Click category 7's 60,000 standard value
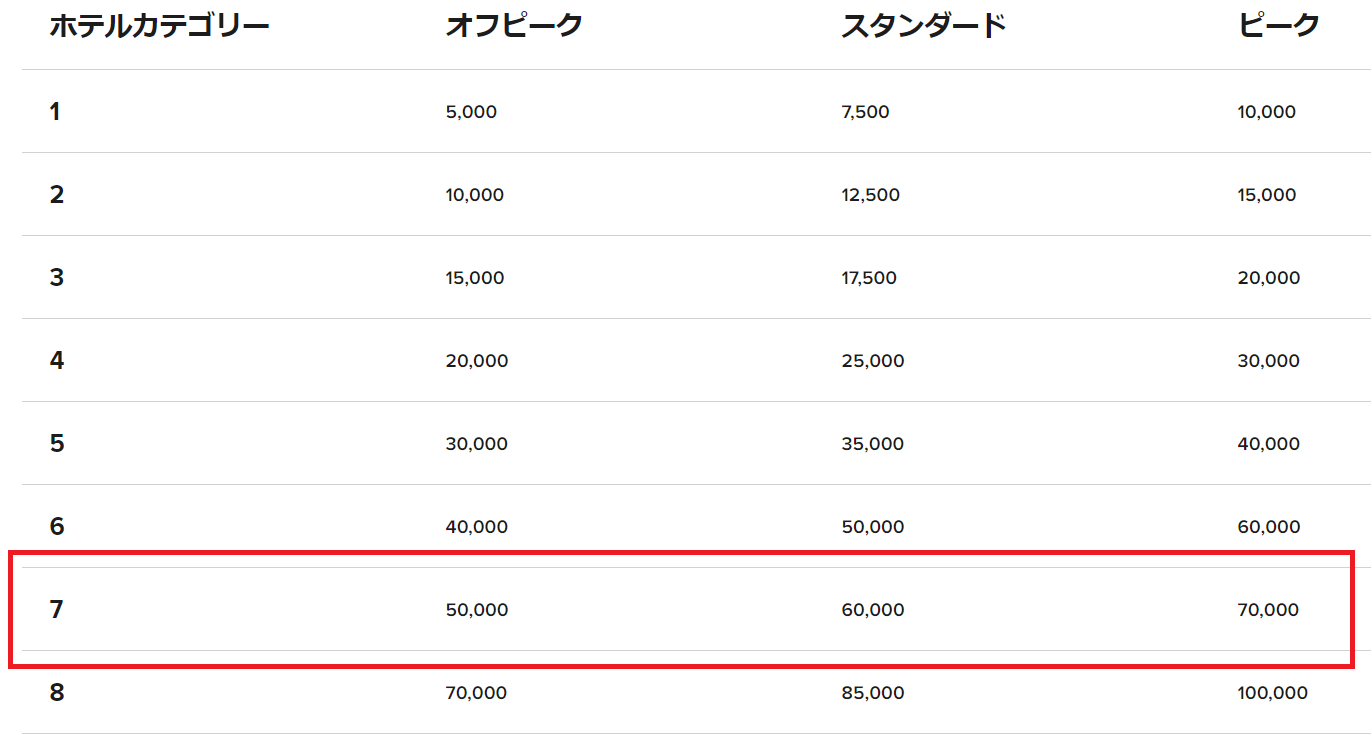Image resolution: width=1371 pixels, height=753 pixels. (872, 610)
